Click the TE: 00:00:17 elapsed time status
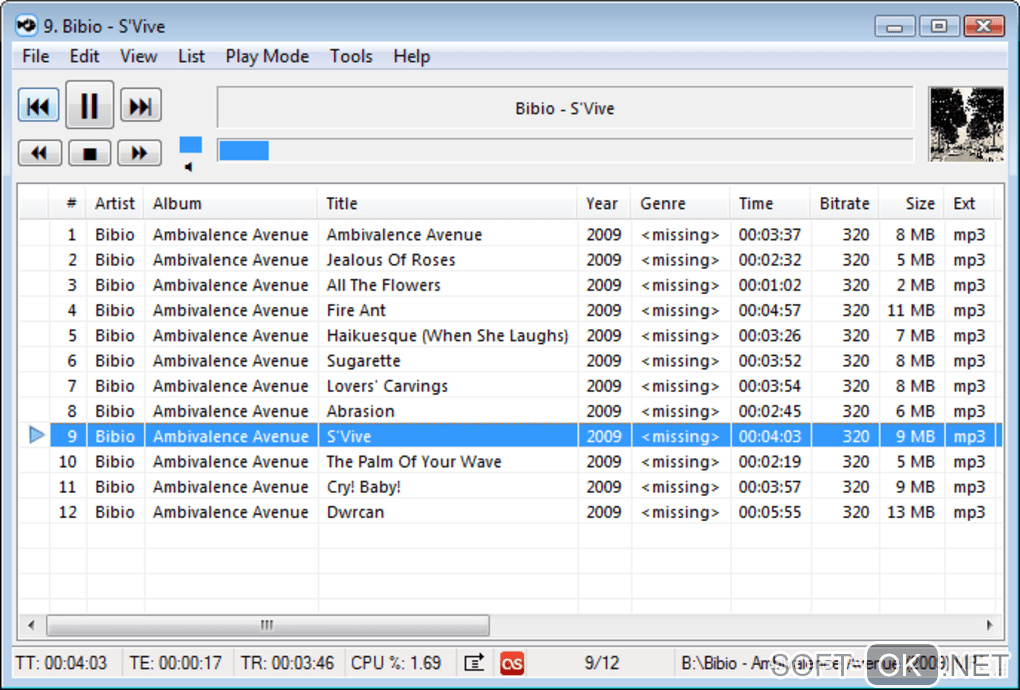1020x690 pixels. coord(176,663)
